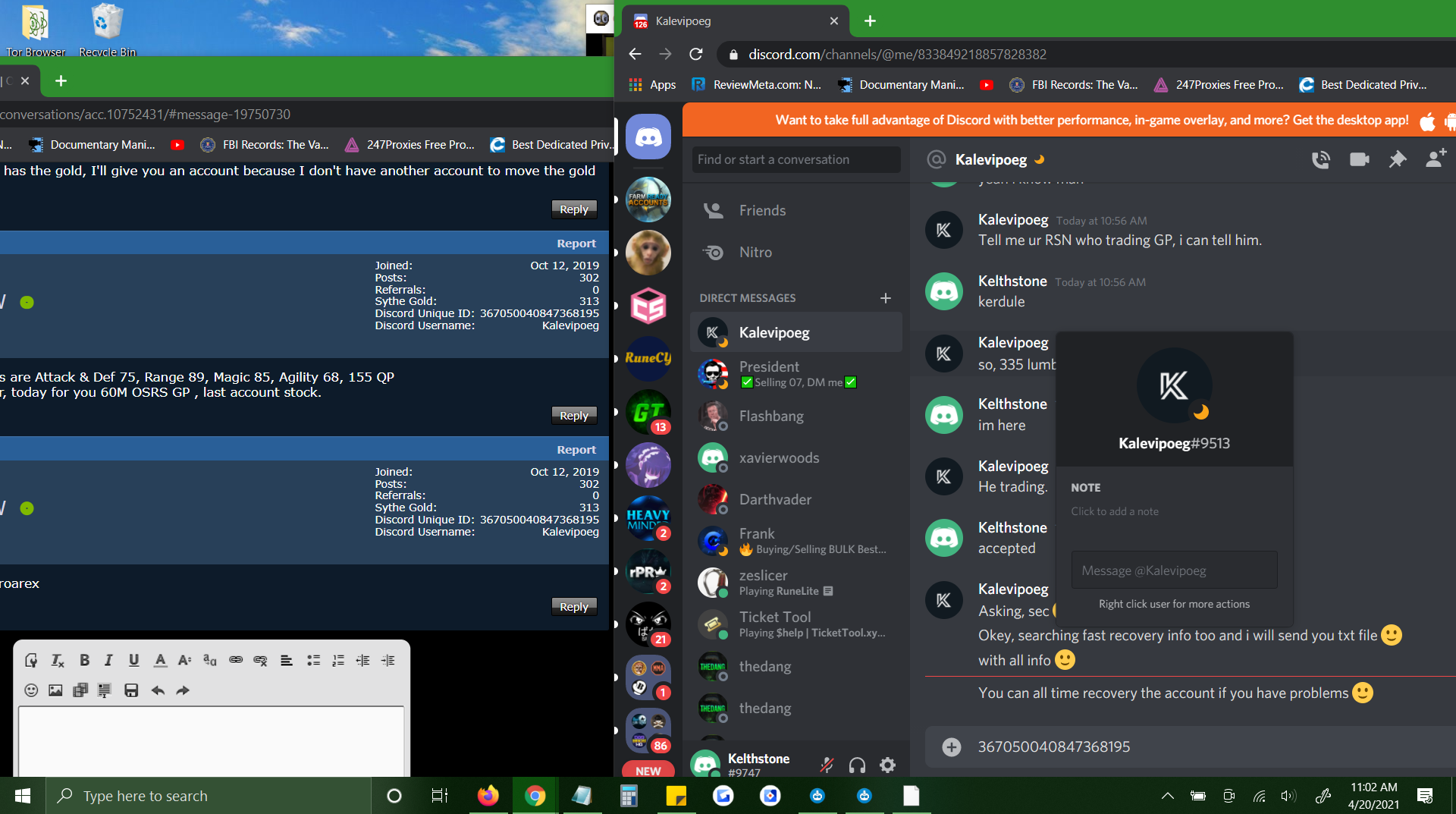The image size is (1456, 814).
Task: Focus the Discord address bar URL
Action: tap(897, 55)
